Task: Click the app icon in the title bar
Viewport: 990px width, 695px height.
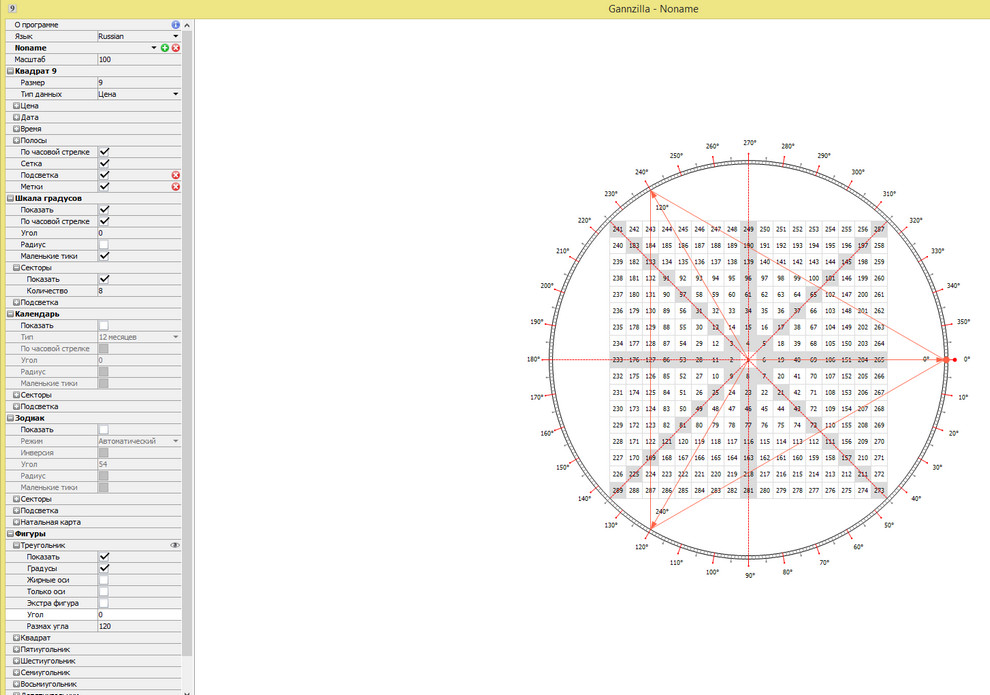Action: click(x=11, y=8)
